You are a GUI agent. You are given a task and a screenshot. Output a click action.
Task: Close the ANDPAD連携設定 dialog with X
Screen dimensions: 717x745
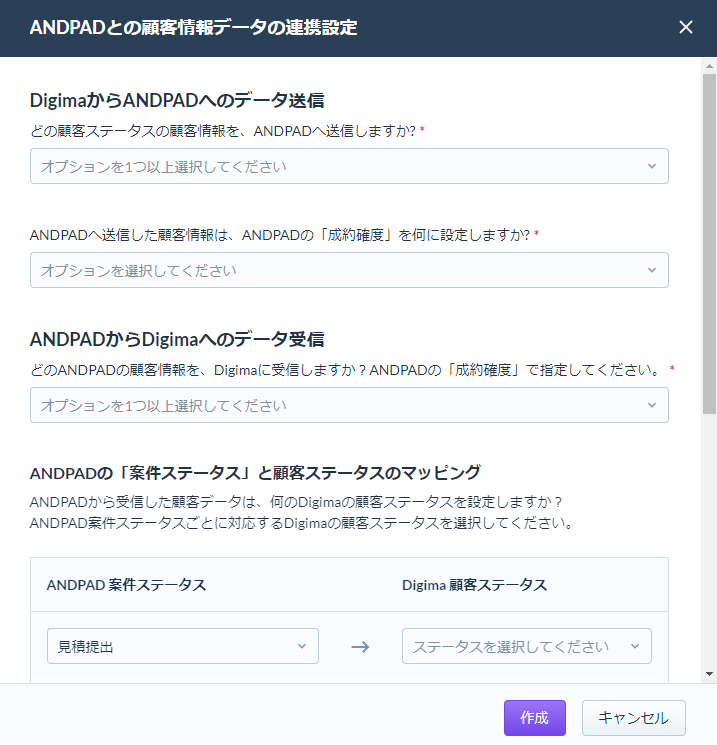click(685, 27)
